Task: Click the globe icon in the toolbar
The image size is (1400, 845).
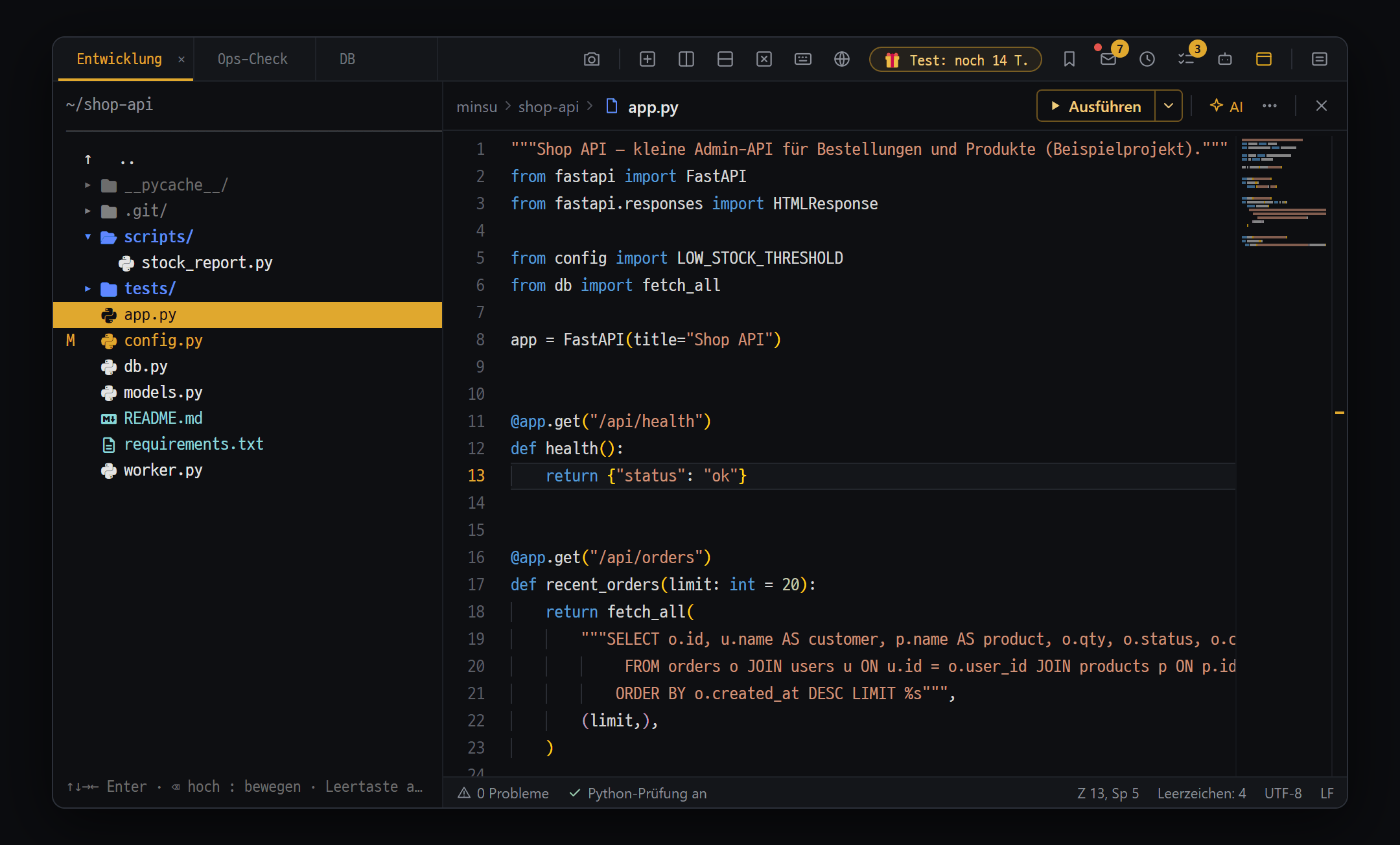Action: coord(841,59)
